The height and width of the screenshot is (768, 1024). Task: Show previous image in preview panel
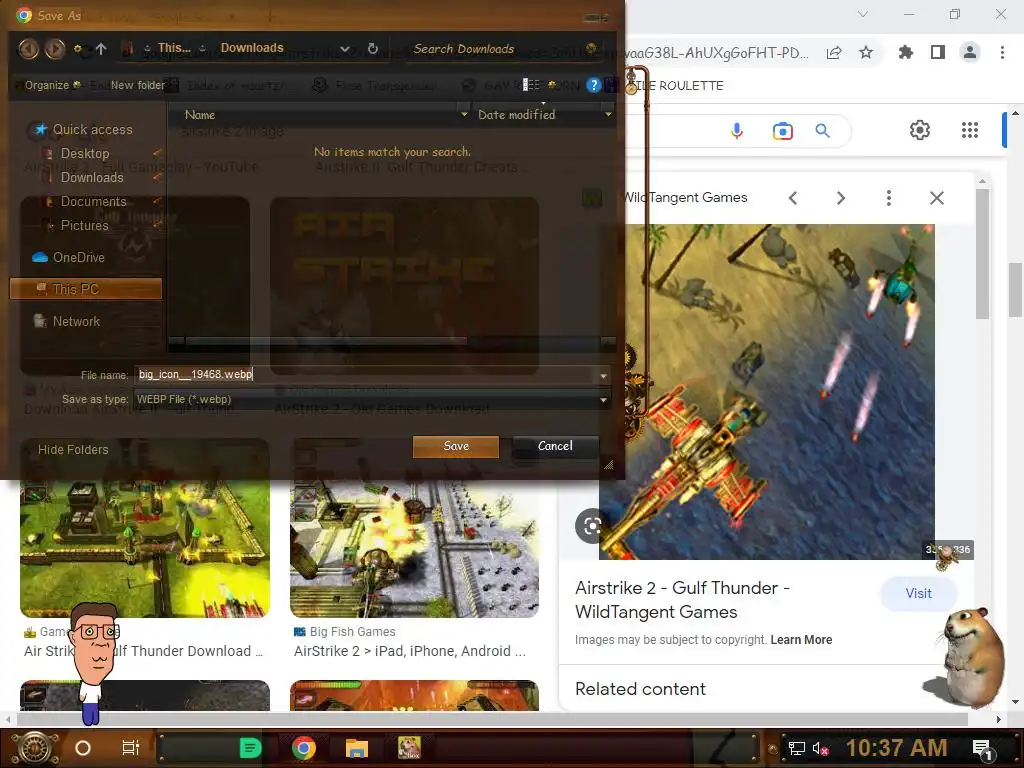click(x=793, y=198)
